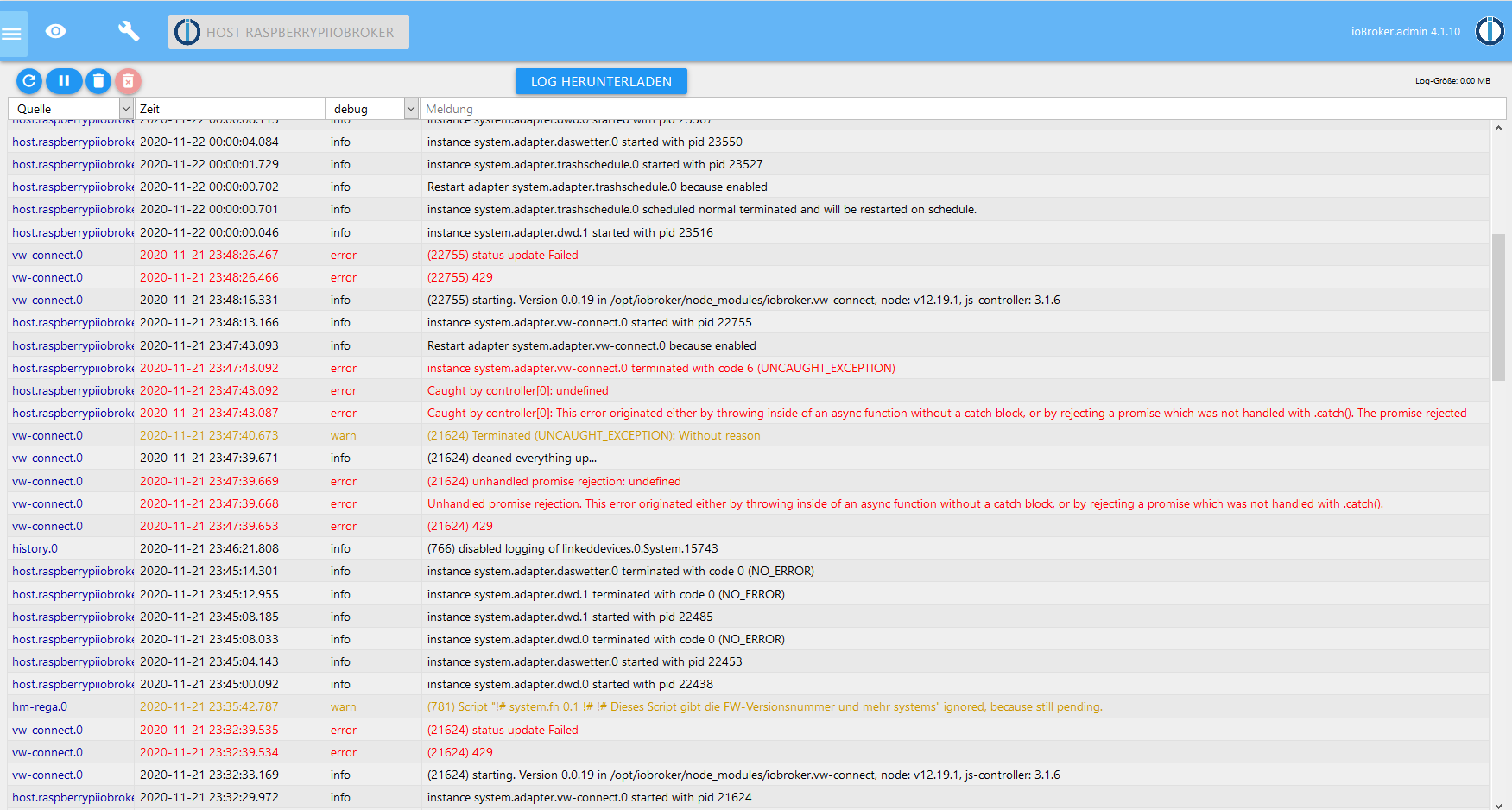This screenshot has width=1512, height=810.
Task: Clear the log list with trash icon
Action: click(98, 81)
